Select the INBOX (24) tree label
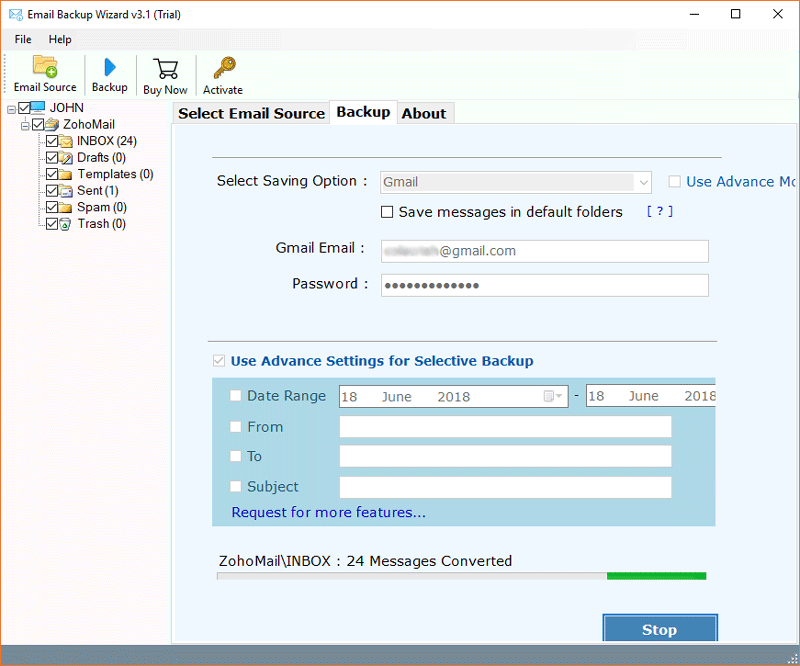This screenshot has height=666, width=800. 107,141
